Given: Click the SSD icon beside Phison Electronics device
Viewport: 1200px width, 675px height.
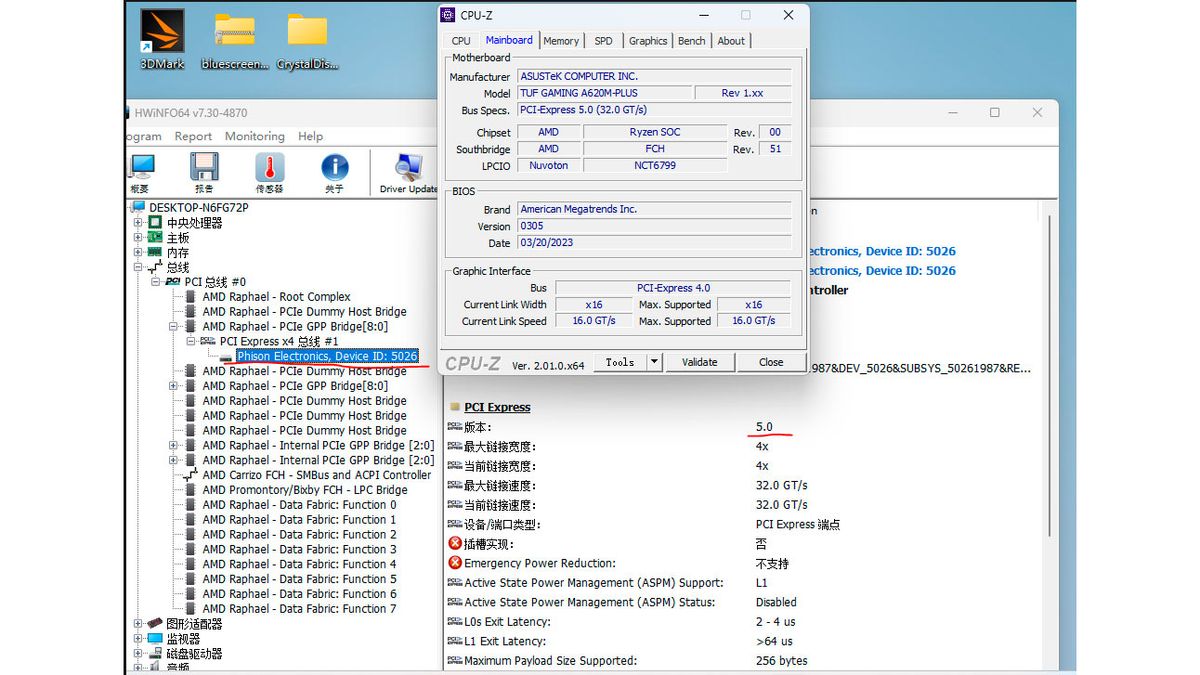Looking at the screenshot, I should click(x=225, y=357).
